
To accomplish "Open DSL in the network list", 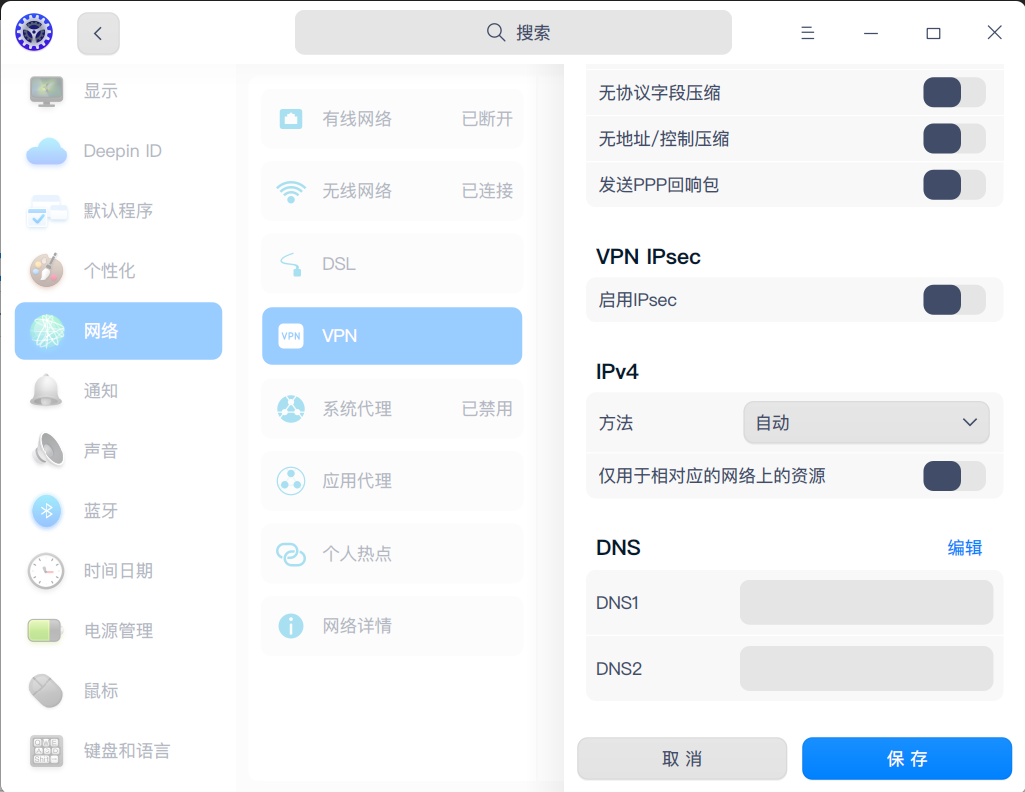I will click(392, 264).
